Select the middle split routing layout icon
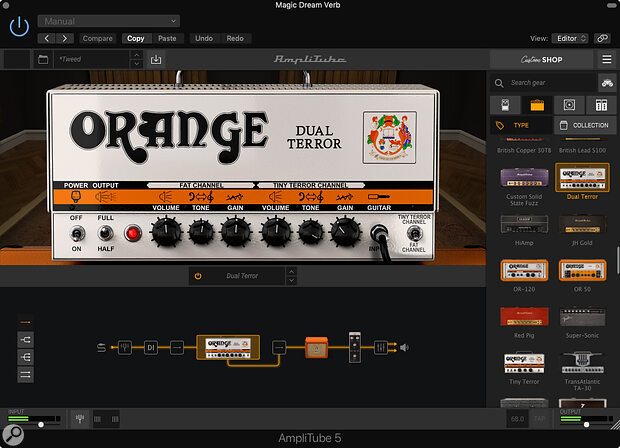The width and height of the screenshot is (620, 448). 25,357
